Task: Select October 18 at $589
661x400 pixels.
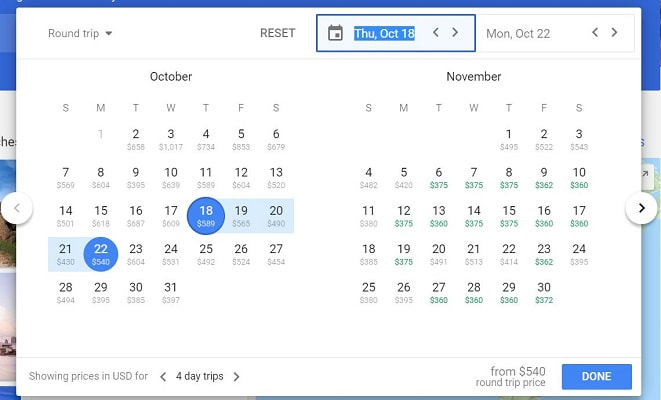Action: pos(206,215)
